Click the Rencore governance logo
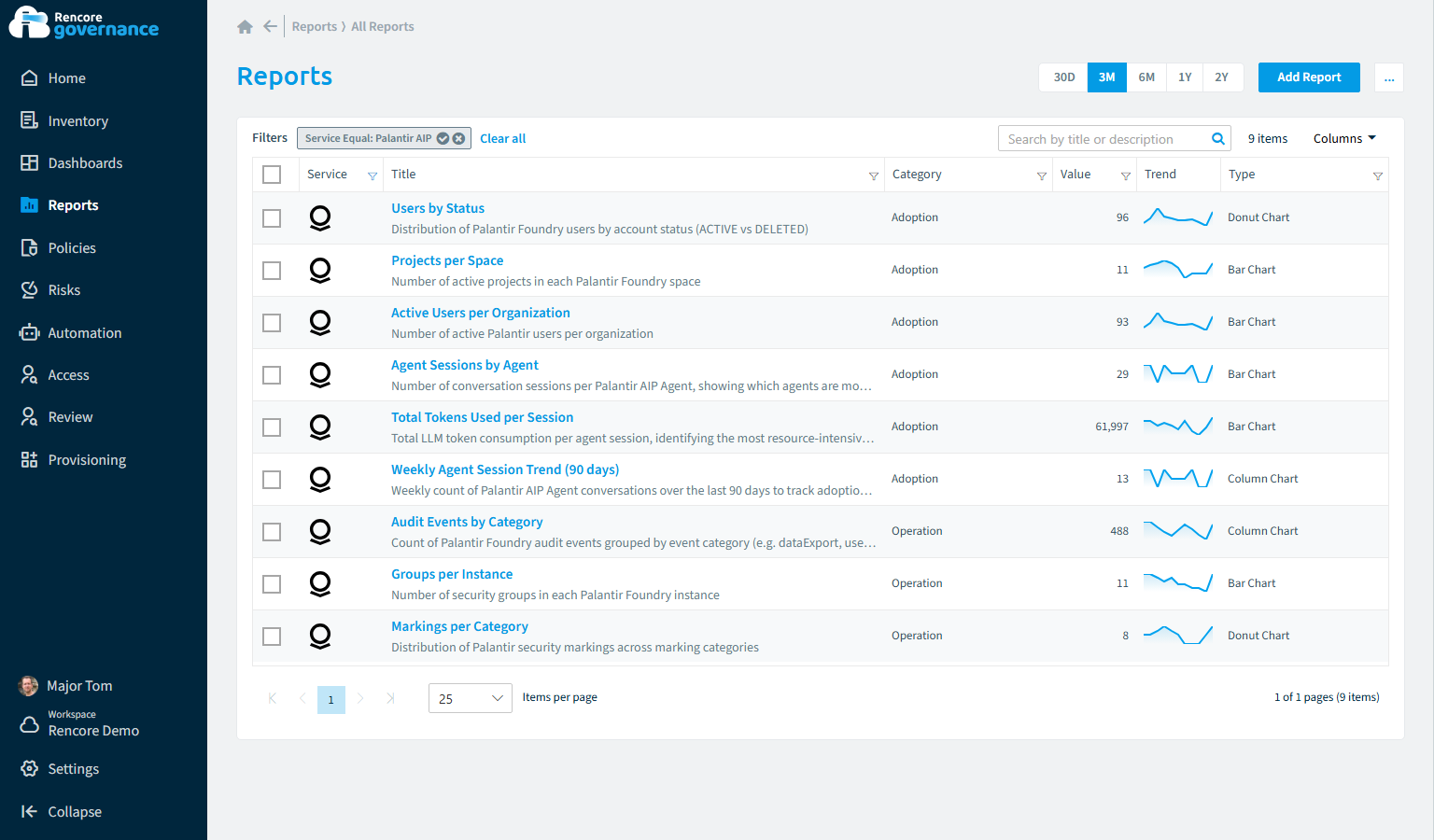 click(x=84, y=22)
